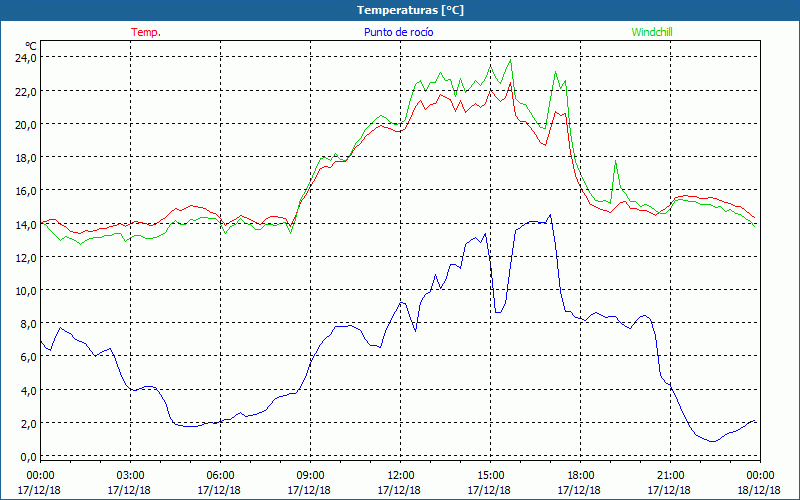Click the '18:00' time axis label
The height and width of the screenshot is (500, 800).
pos(581,475)
